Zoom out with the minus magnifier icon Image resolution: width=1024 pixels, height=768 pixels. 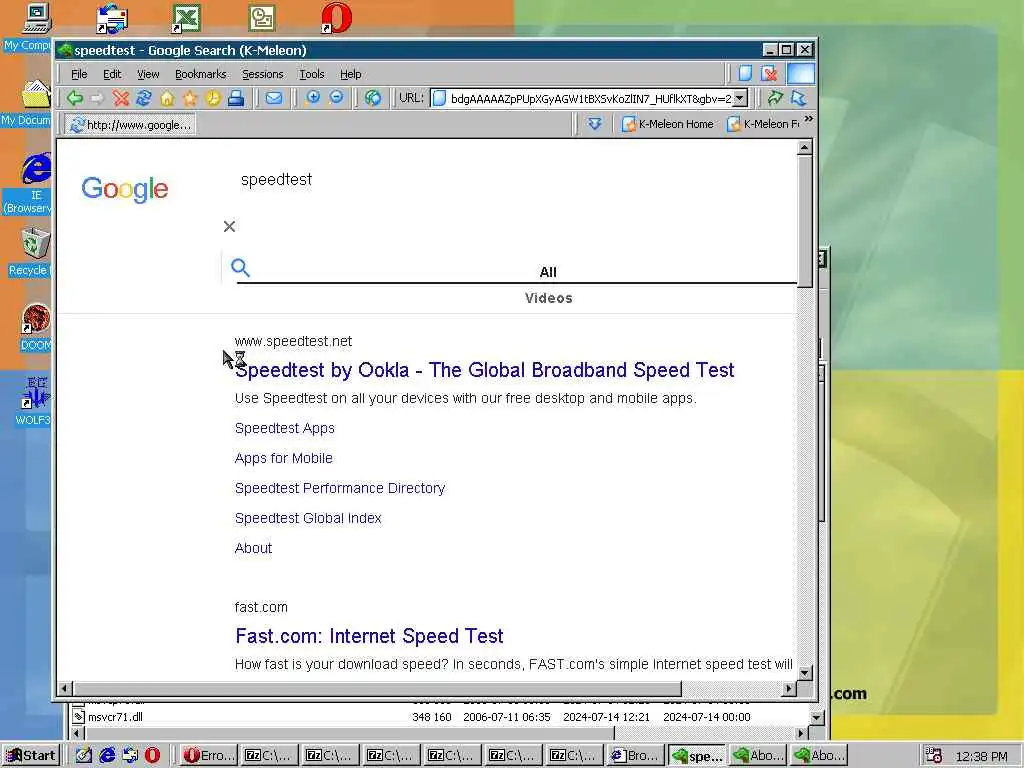(336, 99)
